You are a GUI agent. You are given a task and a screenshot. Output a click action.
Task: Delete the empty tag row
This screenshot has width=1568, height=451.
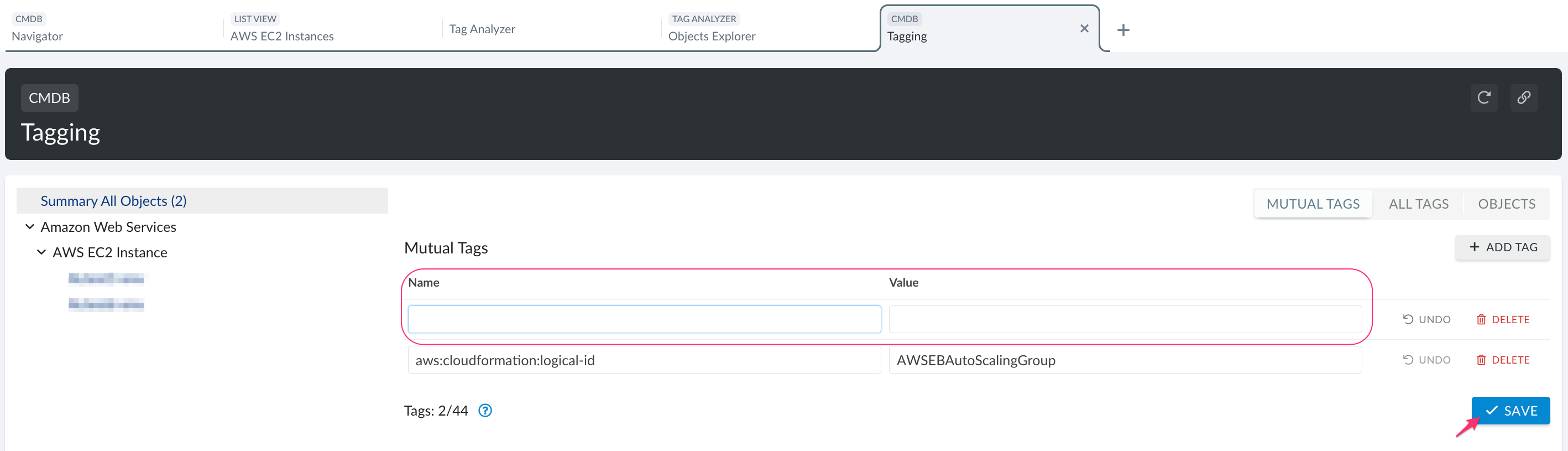click(x=1502, y=319)
